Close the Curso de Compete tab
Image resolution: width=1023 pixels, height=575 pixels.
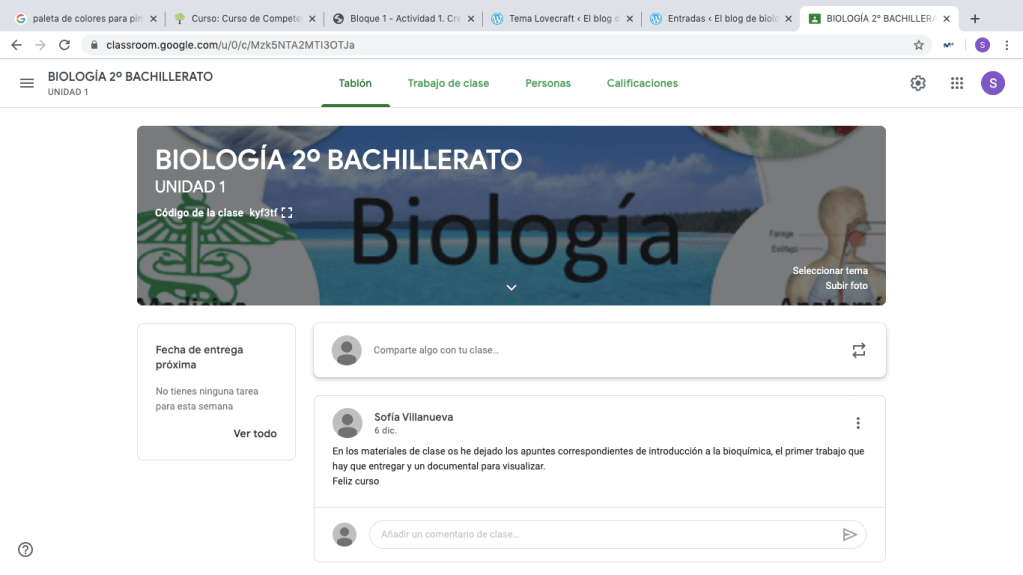click(x=312, y=19)
